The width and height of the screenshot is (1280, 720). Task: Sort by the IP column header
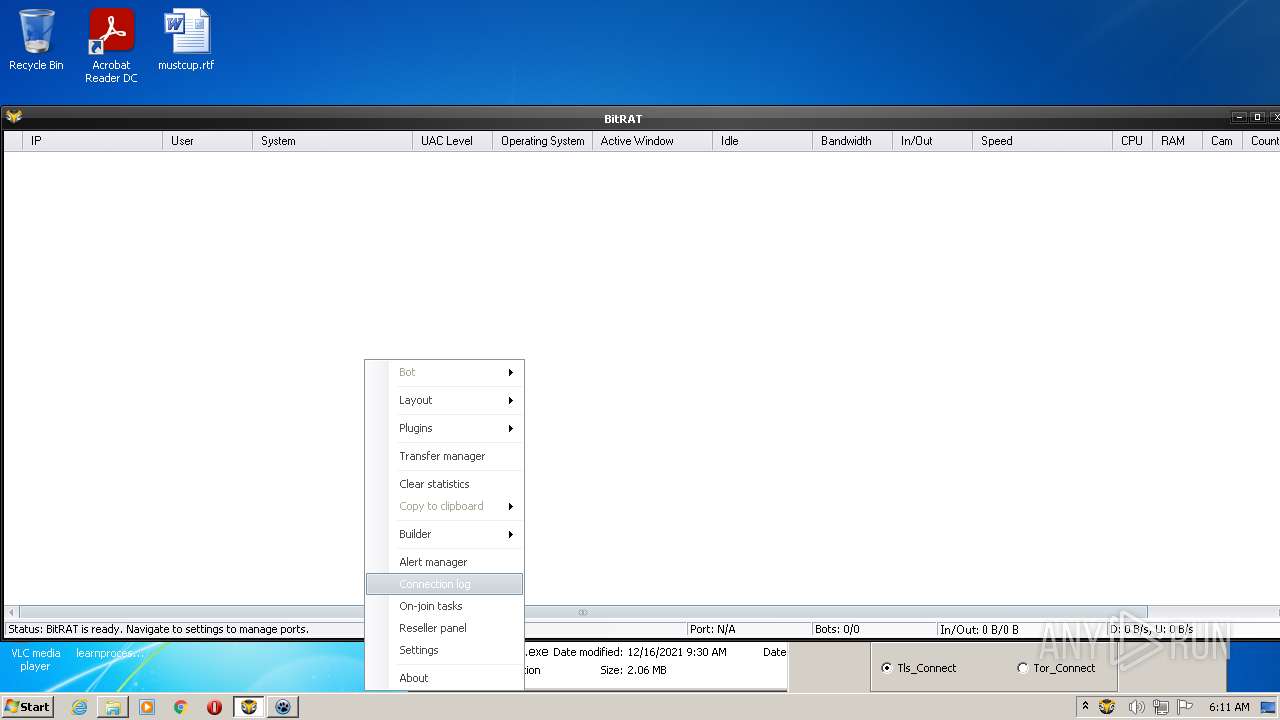(92, 141)
